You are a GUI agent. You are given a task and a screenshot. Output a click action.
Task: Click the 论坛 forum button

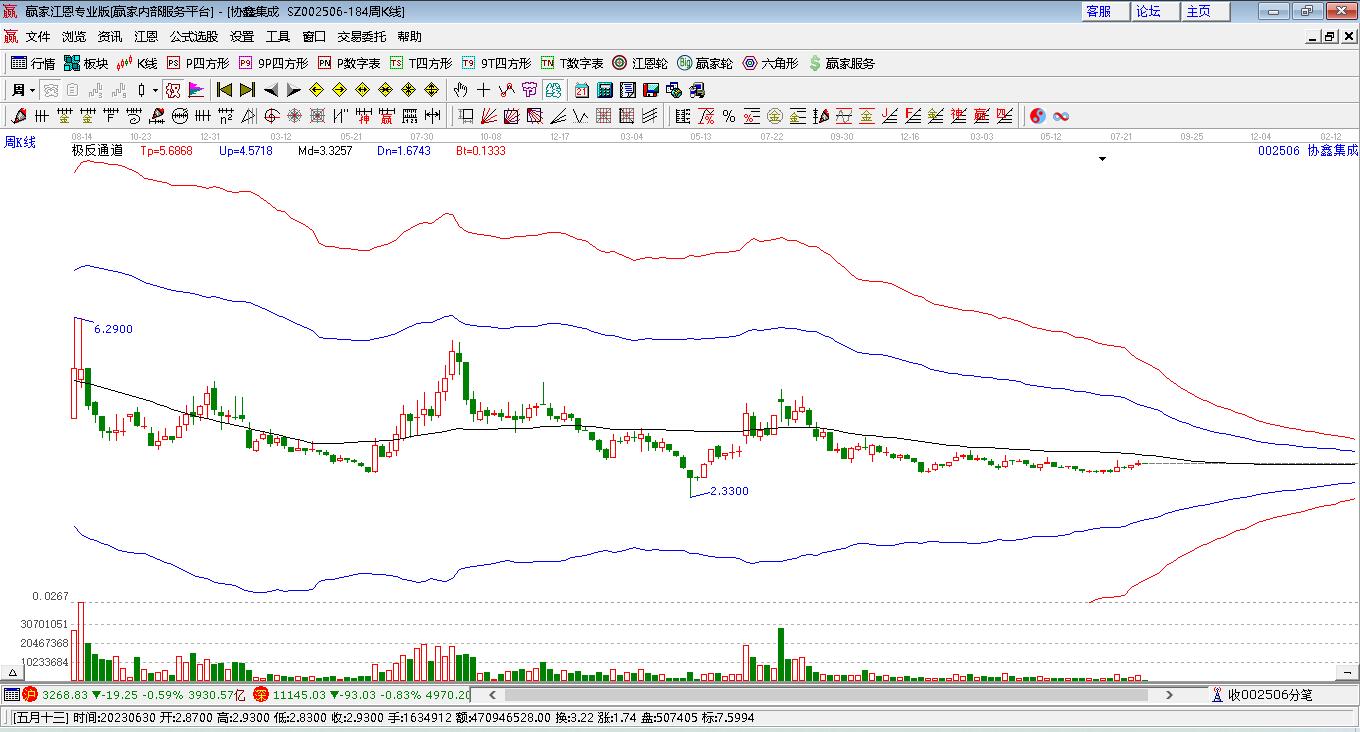coord(1148,11)
